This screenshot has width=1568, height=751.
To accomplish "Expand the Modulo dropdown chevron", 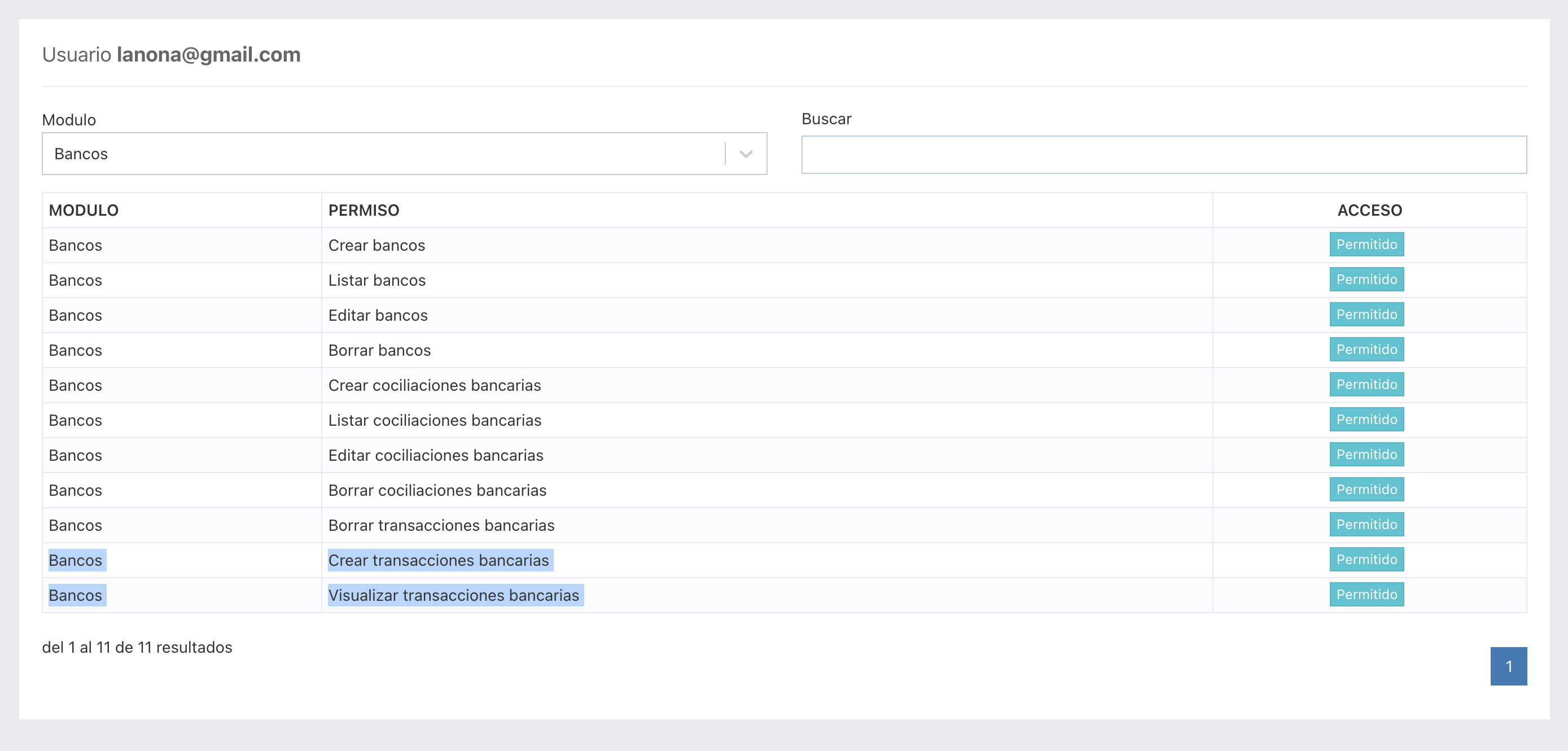I will click(x=746, y=154).
